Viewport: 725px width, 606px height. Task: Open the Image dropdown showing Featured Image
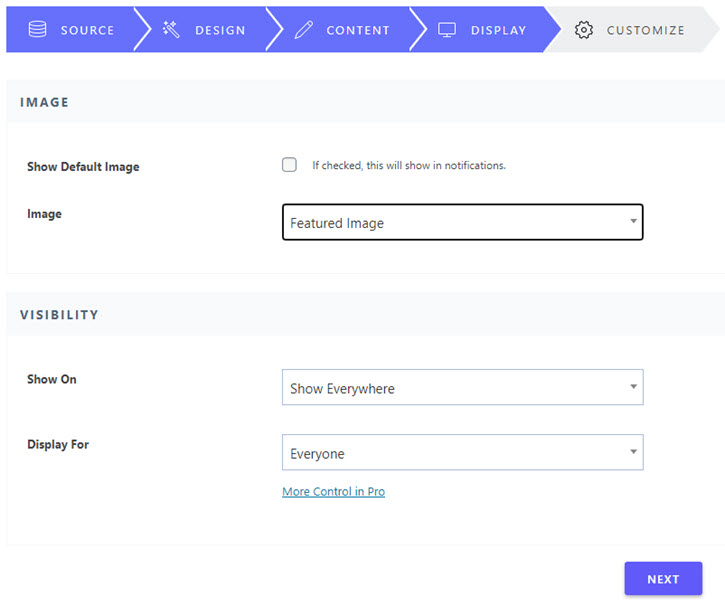click(462, 222)
